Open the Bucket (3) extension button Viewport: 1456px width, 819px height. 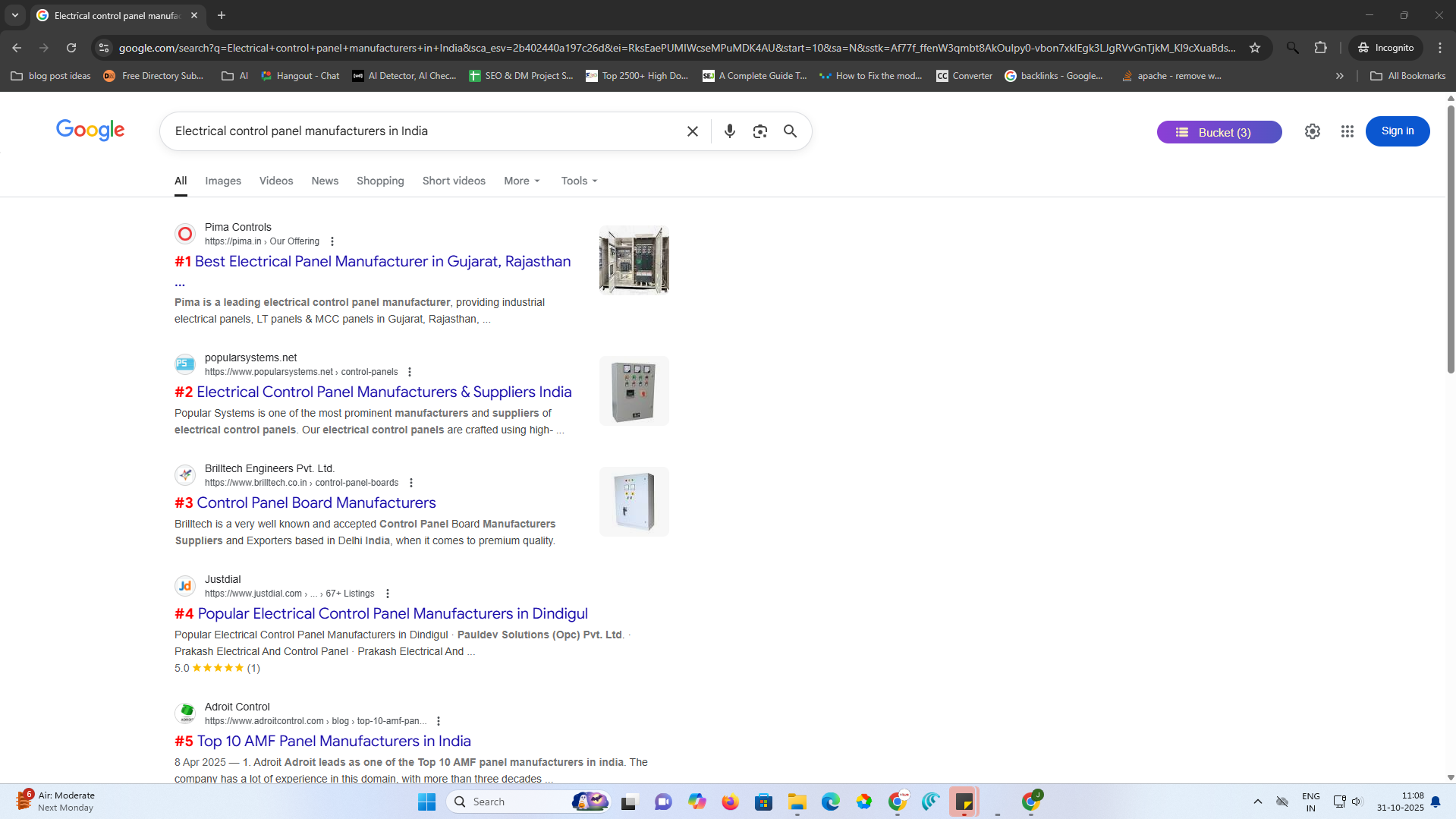pyautogui.click(x=1219, y=132)
